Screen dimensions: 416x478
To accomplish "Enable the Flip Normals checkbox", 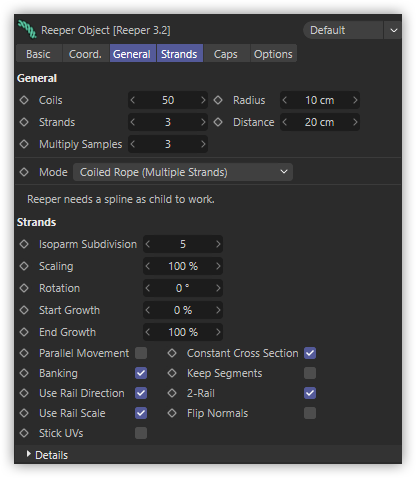I will tap(310, 413).
